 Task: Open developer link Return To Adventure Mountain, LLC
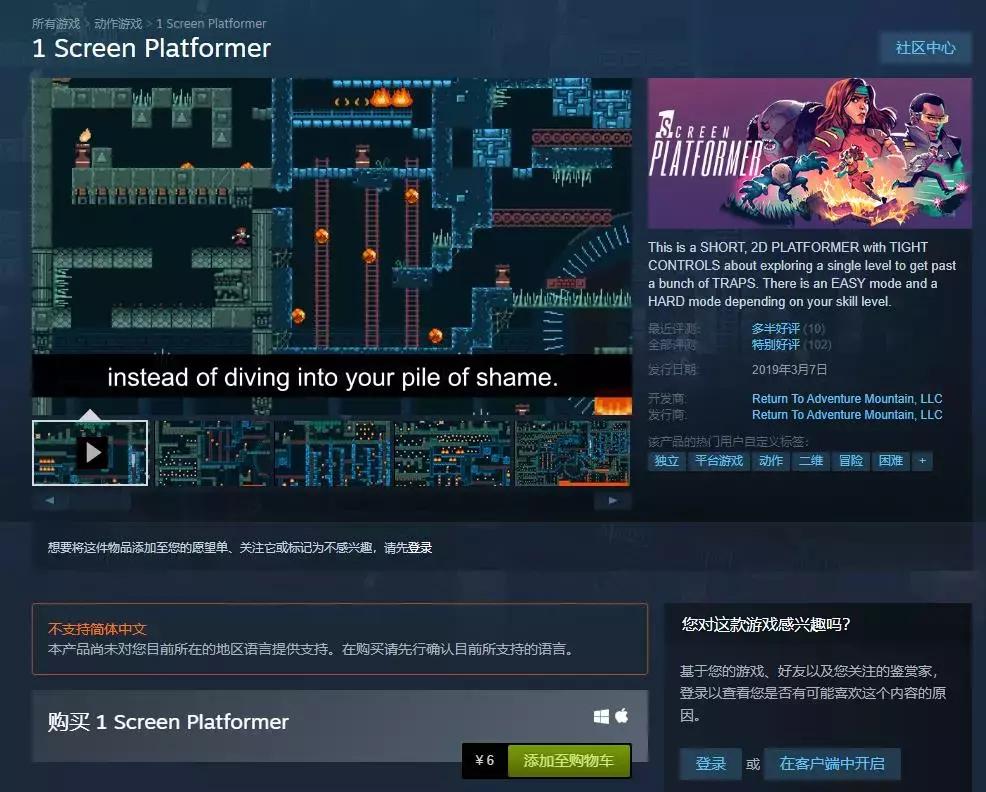click(847, 398)
